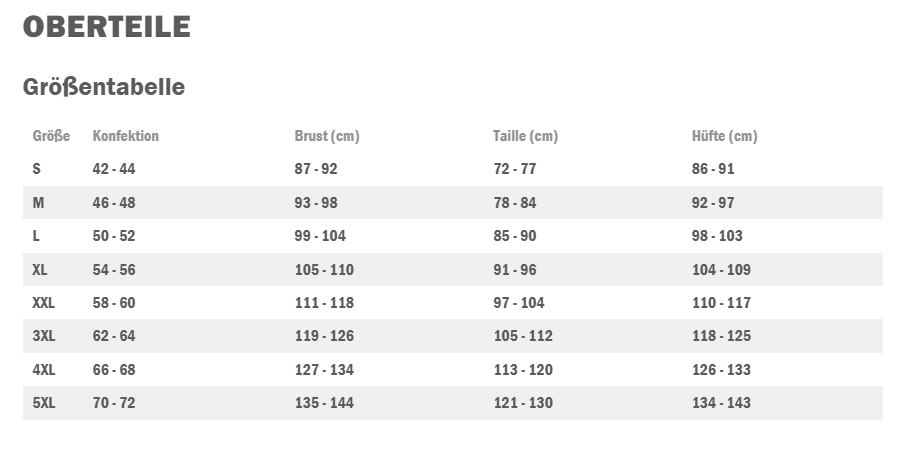Click the OBERTEILE heading
Image resolution: width=922 pixels, height=450 pixels.
pos(106,27)
